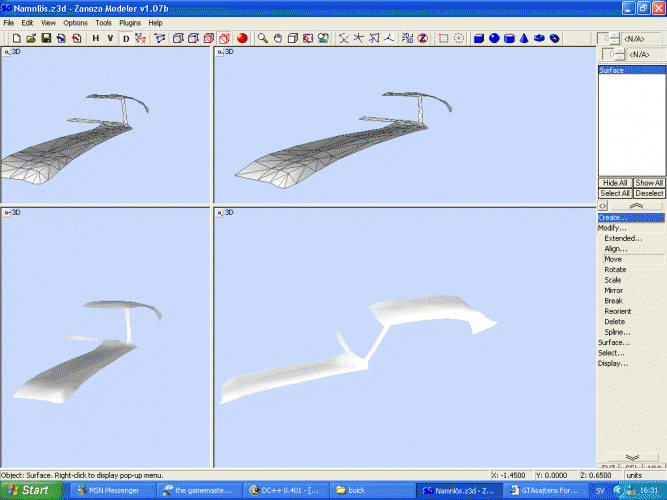Create a blue cylinder primitive
Viewport: 667px width, 500px height.
[509, 38]
